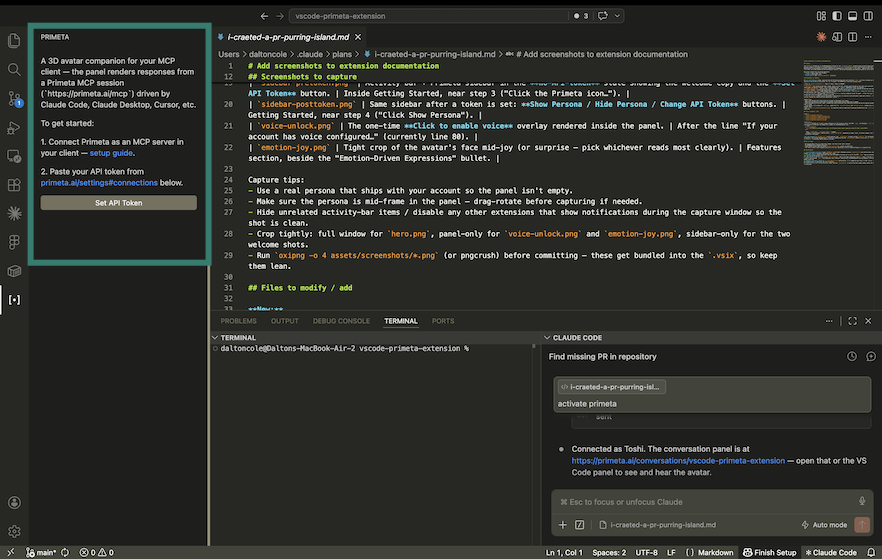Switch to the OUTPUT panel tab
Image resolution: width=882 pixels, height=559 pixels.
[x=285, y=321]
